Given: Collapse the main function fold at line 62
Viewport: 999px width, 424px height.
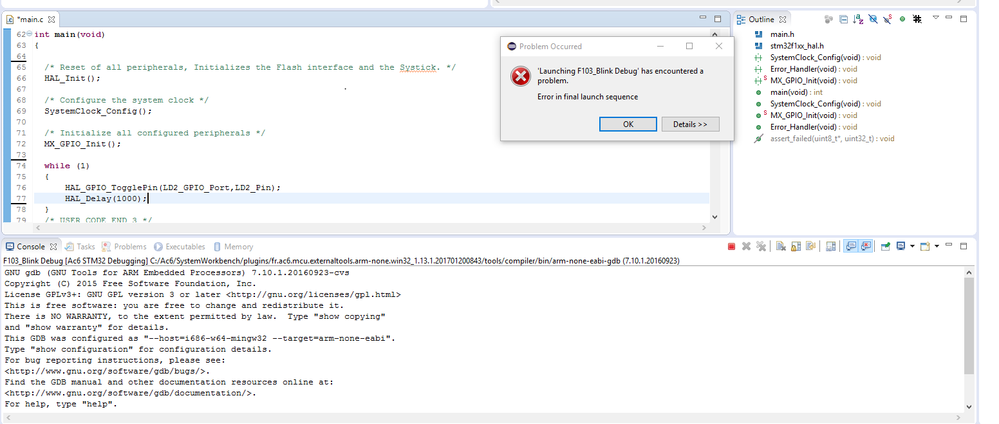Looking at the screenshot, I should pyautogui.click(x=29, y=34).
